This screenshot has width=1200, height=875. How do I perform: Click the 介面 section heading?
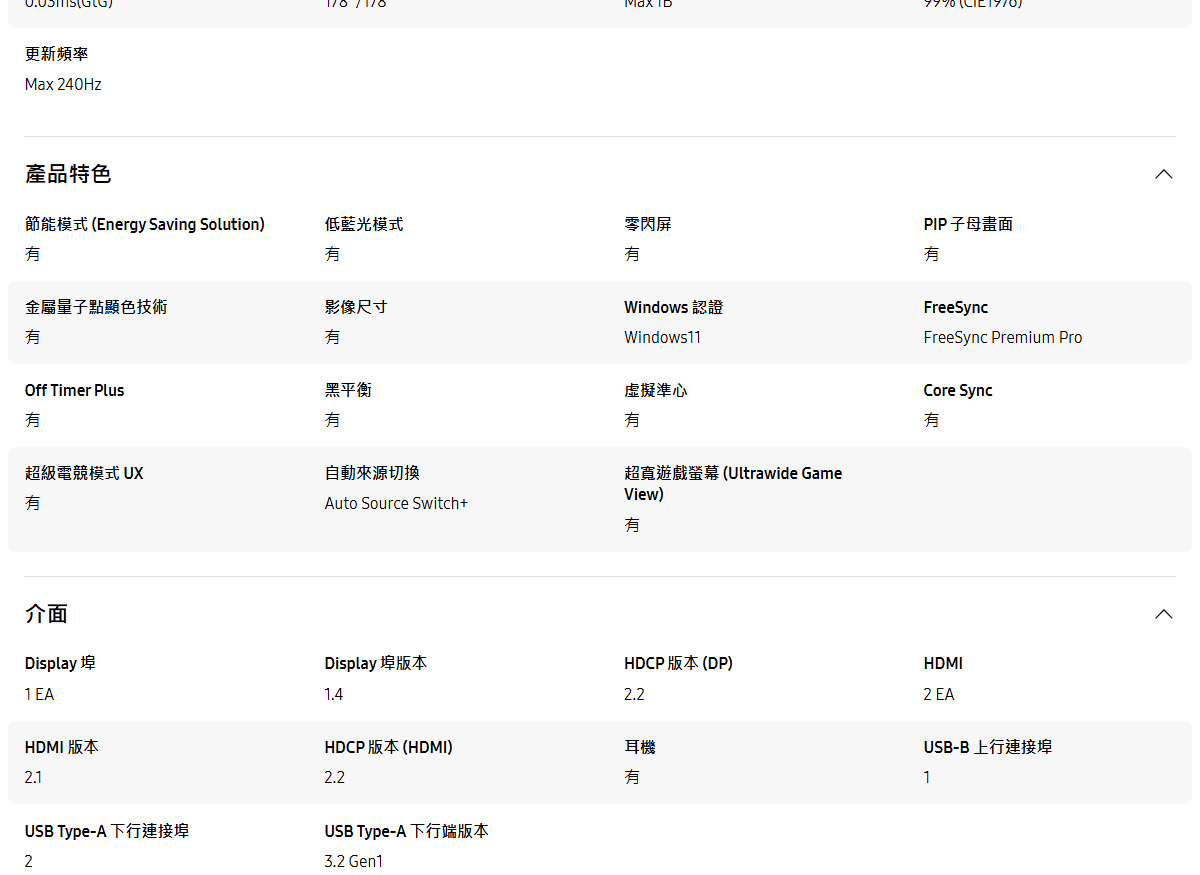coord(46,614)
